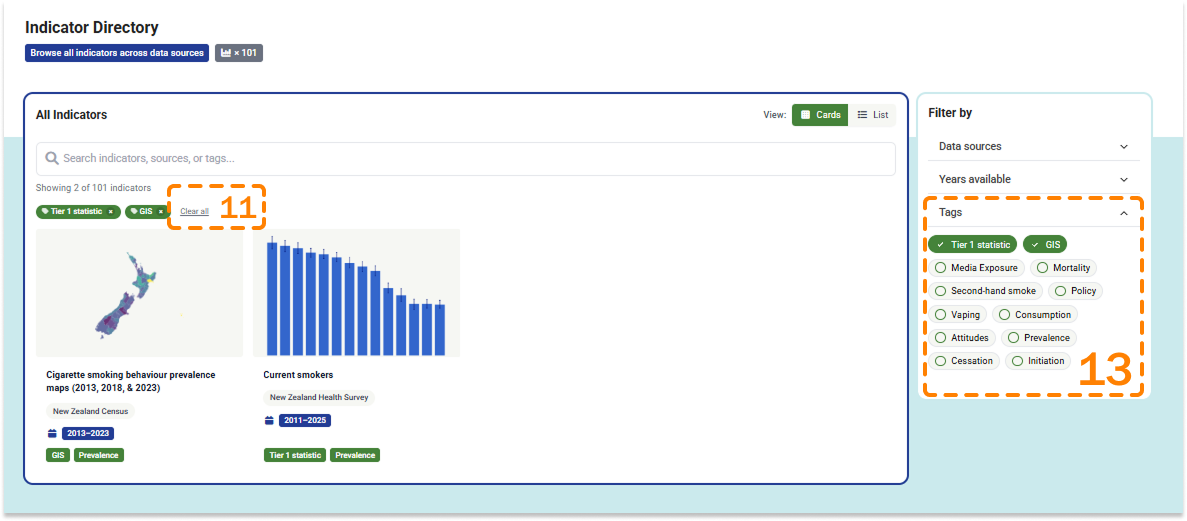Click calendar icon beside 2013–2023

[x=52, y=433]
